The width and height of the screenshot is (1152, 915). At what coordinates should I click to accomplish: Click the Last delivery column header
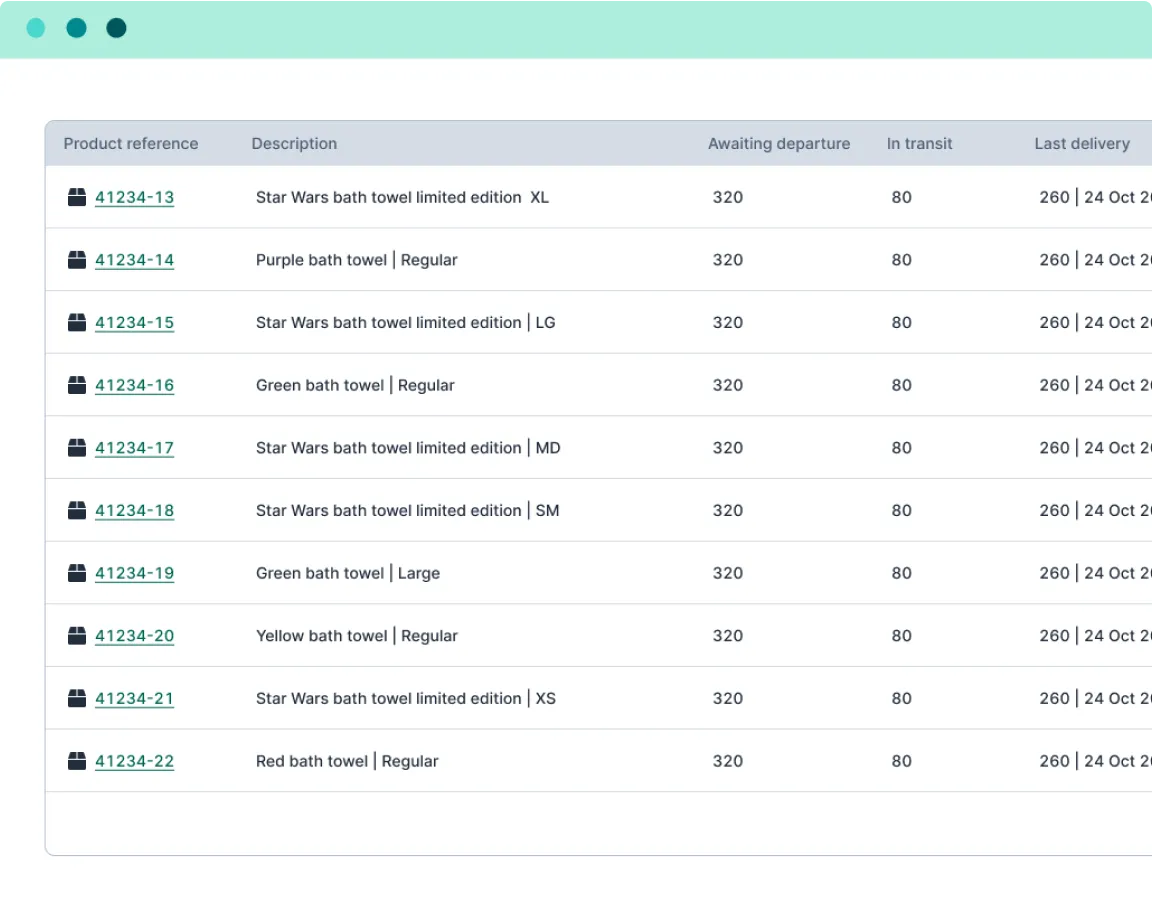click(x=1081, y=144)
